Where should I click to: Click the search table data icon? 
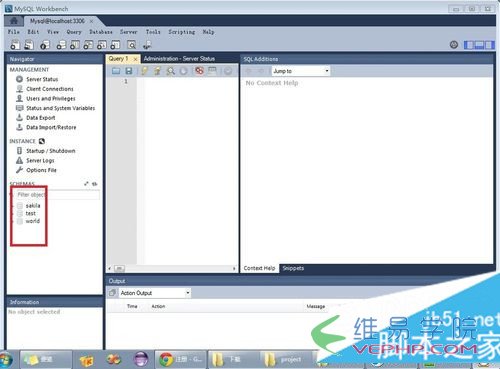132,45
